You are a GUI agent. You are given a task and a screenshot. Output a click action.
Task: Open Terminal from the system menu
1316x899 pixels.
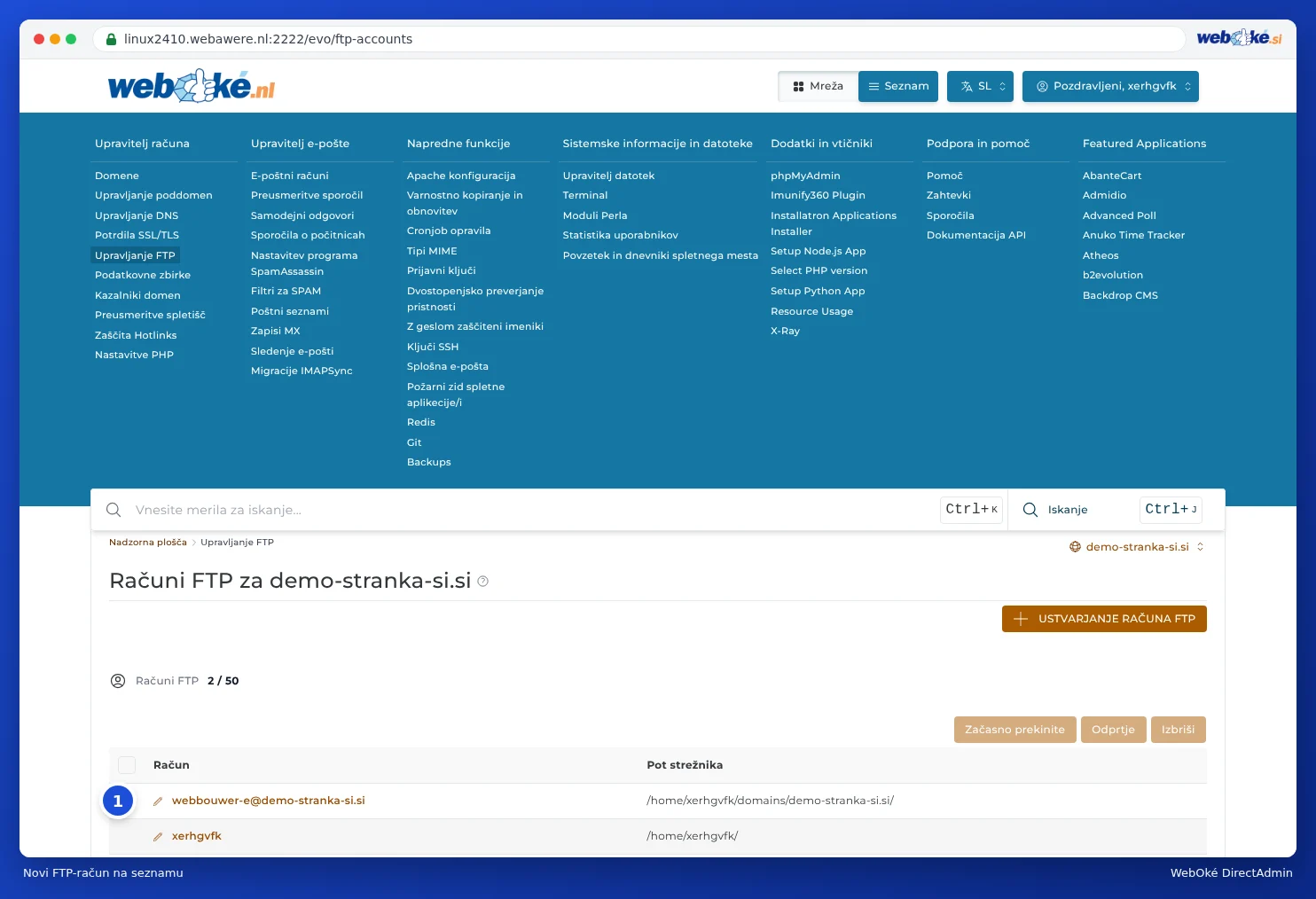click(x=585, y=195)
